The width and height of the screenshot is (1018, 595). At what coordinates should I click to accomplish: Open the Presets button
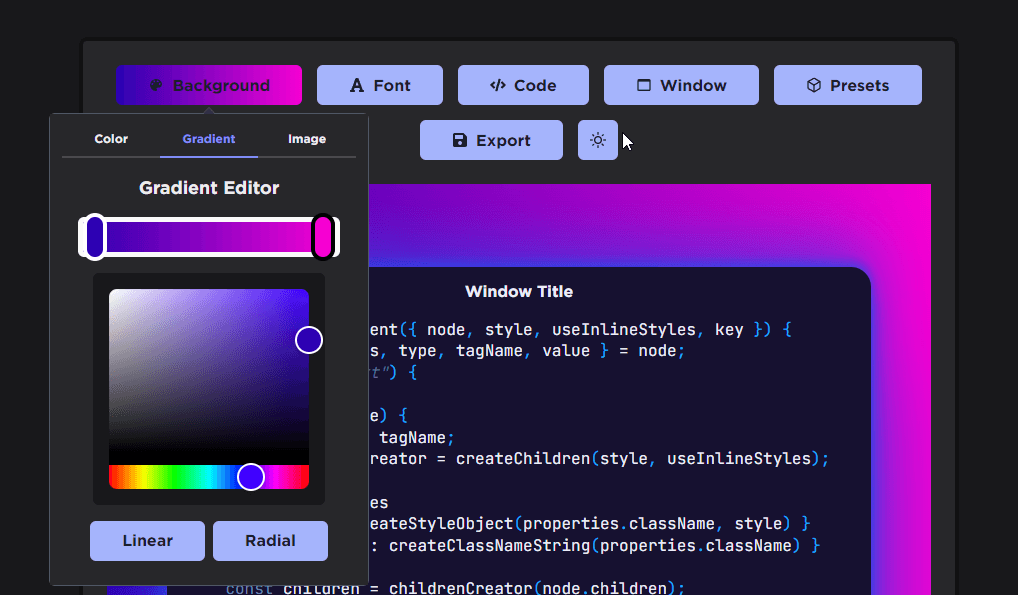(847, 85)
